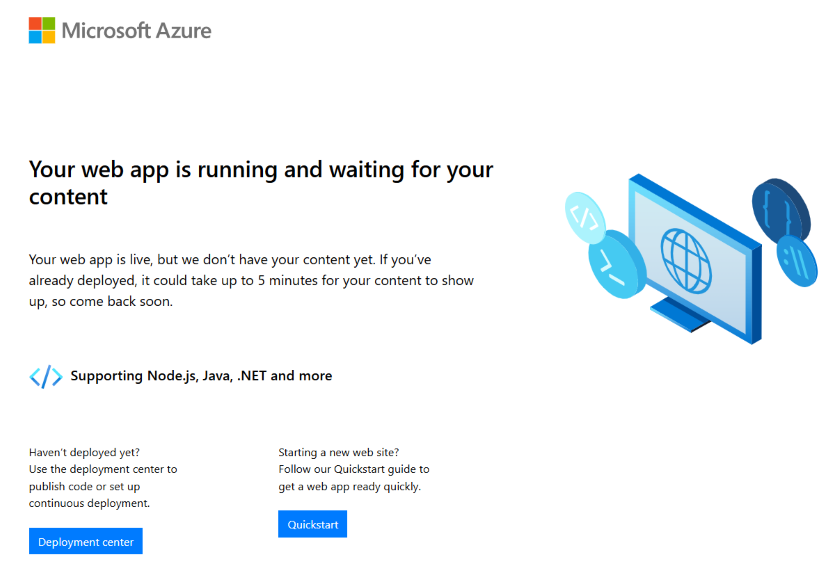The image size is (840, 571).
Task: Click the Supporting Node.js, Java, .NET text
Action: (201, 376)
